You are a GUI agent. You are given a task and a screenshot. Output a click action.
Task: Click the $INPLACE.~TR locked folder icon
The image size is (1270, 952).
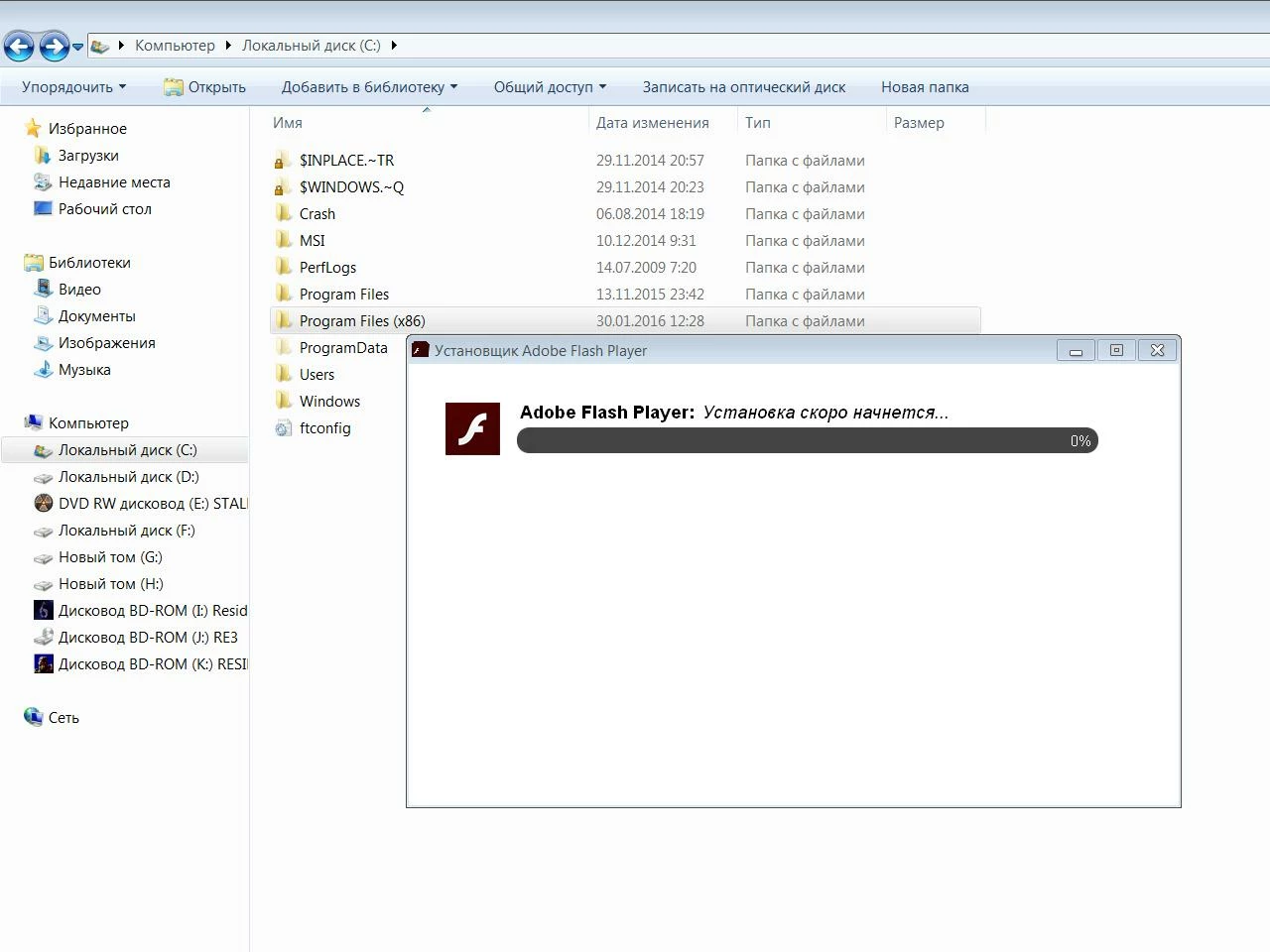click(x=283, y=160)
